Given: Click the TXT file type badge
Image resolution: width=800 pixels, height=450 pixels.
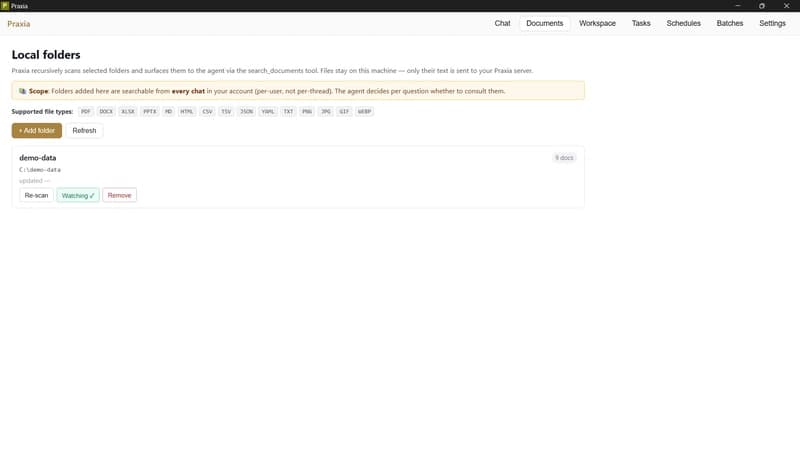Looking at the screenshot, I should coord(288,112).
